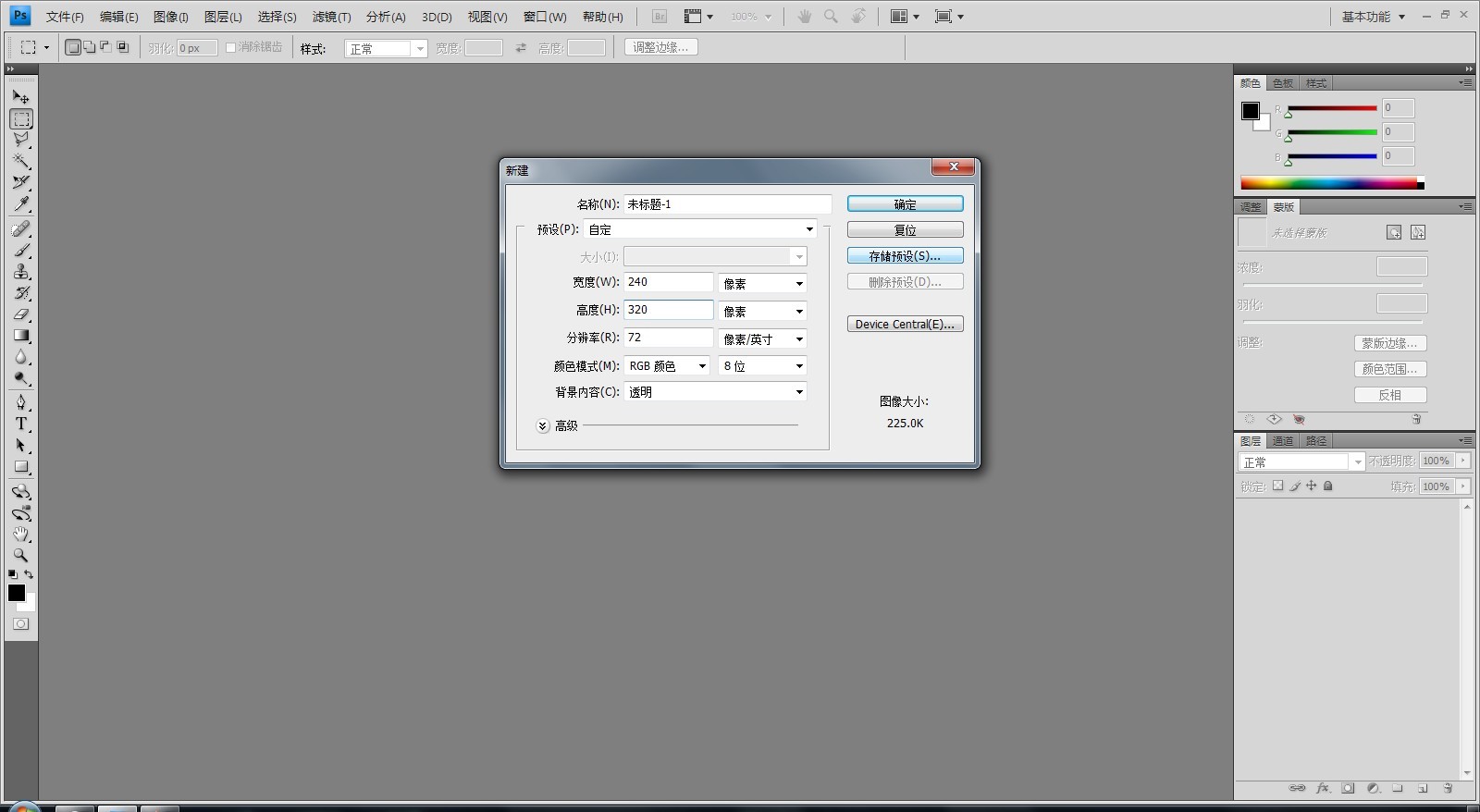Select the Magic Wand tool
This screenshot has height=812, width=1480.
coord(21,161)
